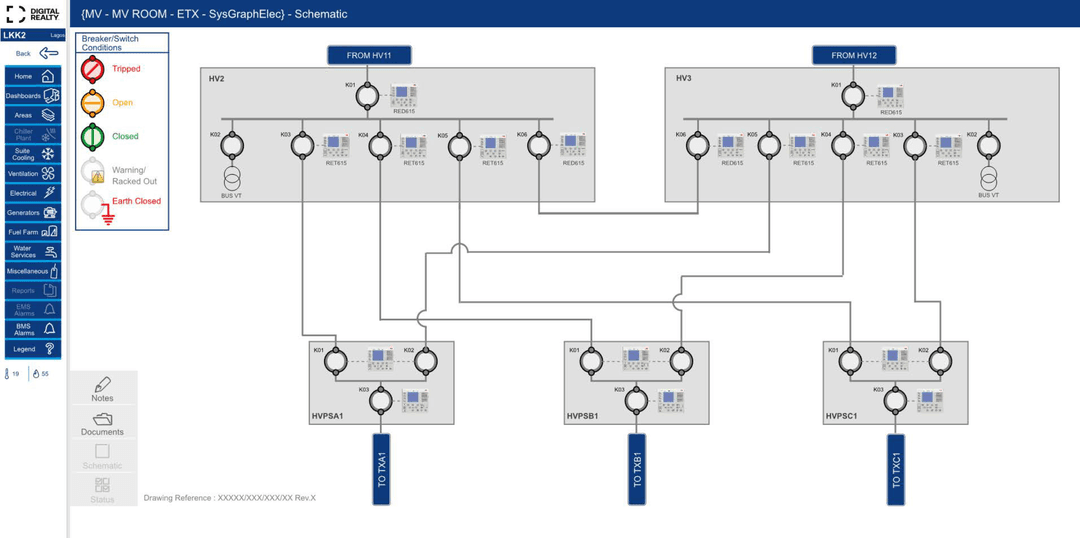
Task: Open HVPSC1 K03 relay panel
Action: [930, 401]
